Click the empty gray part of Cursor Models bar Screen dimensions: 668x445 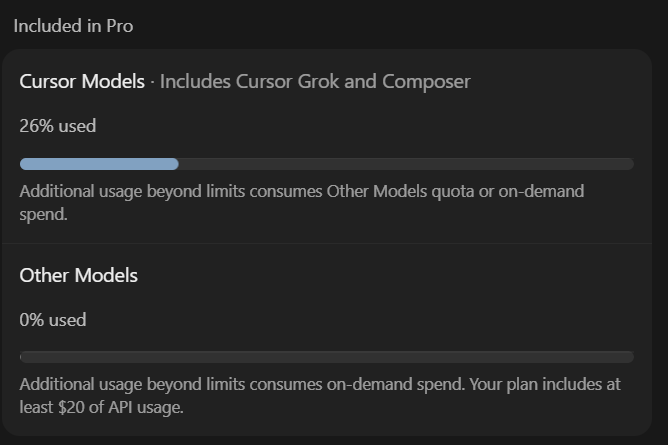tap(406, 164)
